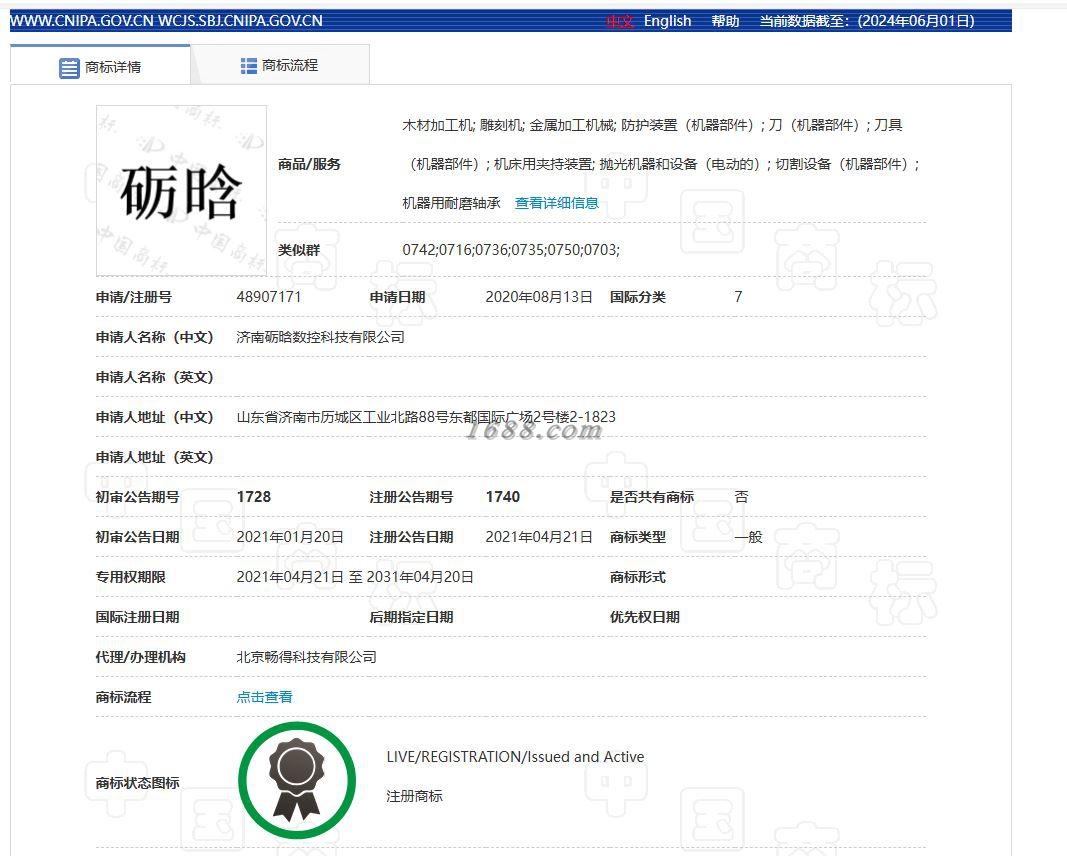Screen dimensions: 1067x856
Task: Click the 商标详情 tab list icon
Action: click(x=69, y=68)
